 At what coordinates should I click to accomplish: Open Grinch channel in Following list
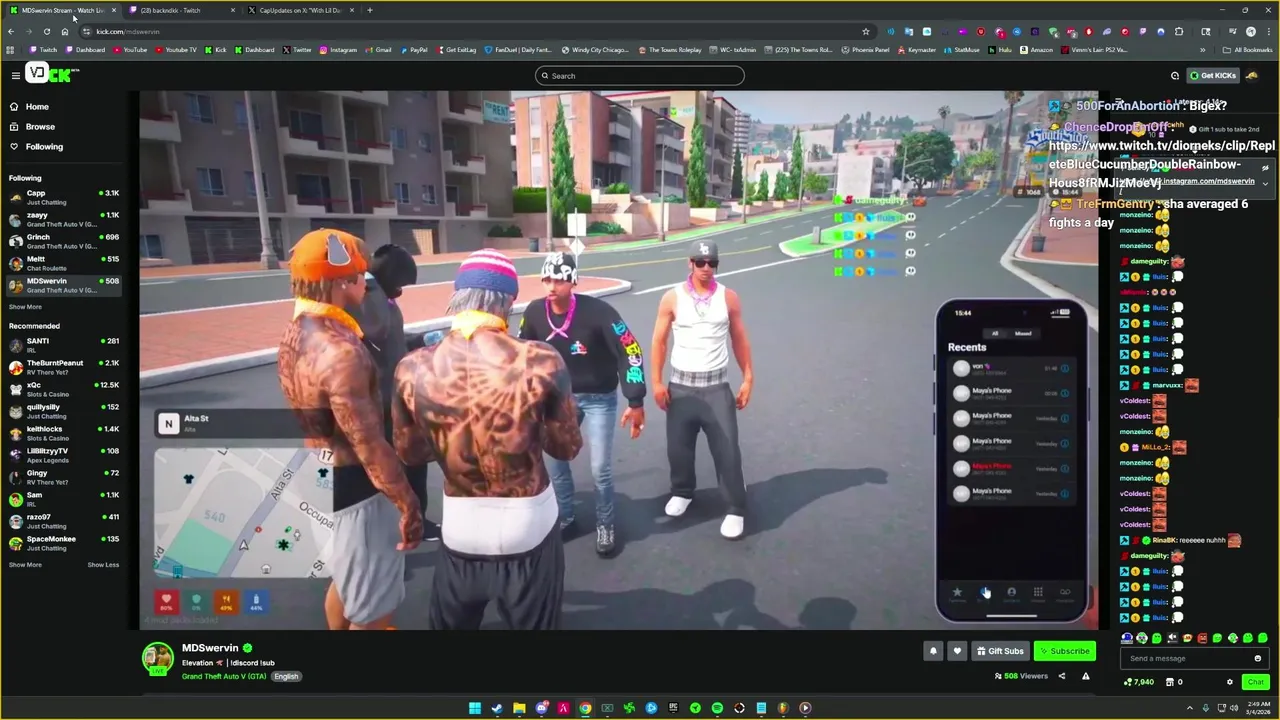[x=64, y=241]
